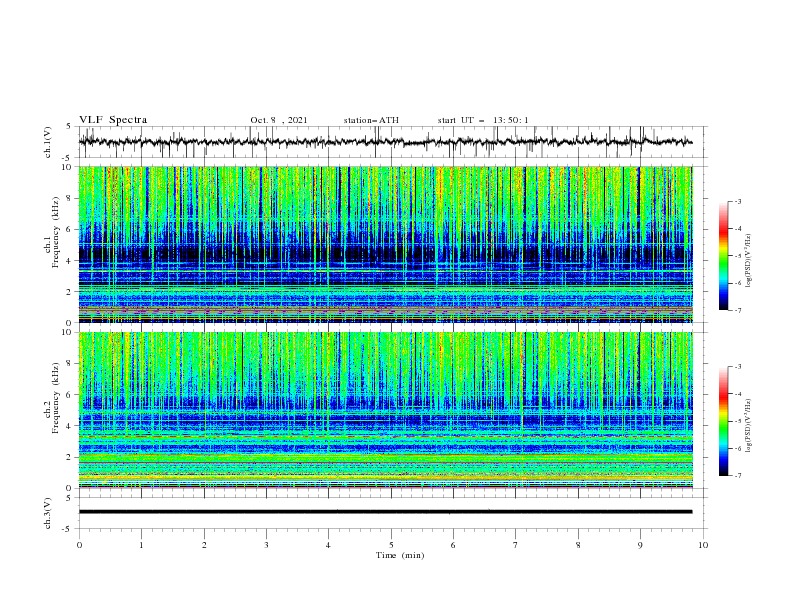Click the "-5" tick on ch.1(V) axis
The image size is (792, 612).
point(67,158)
